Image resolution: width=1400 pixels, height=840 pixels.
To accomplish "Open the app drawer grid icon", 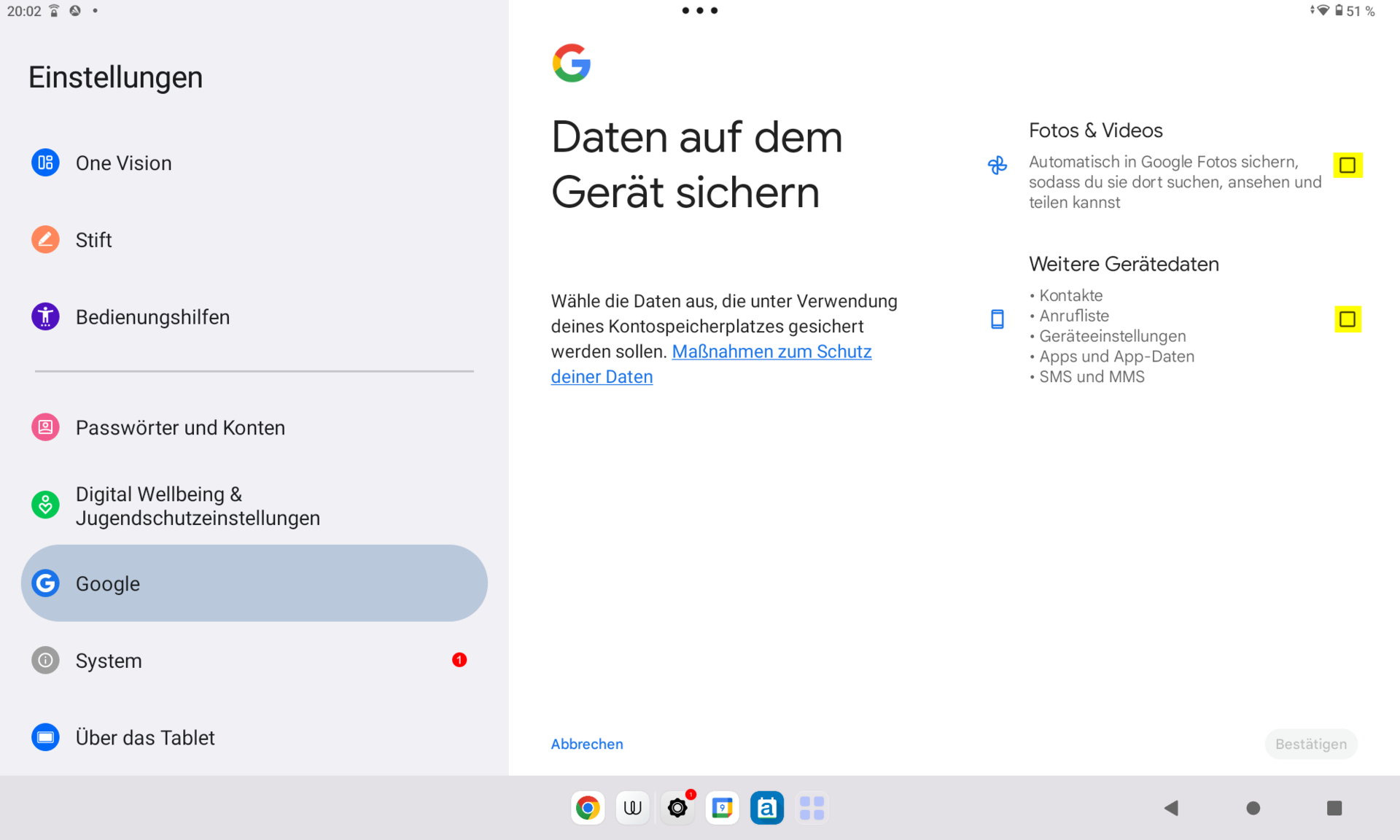I will (x=812, y=808).
